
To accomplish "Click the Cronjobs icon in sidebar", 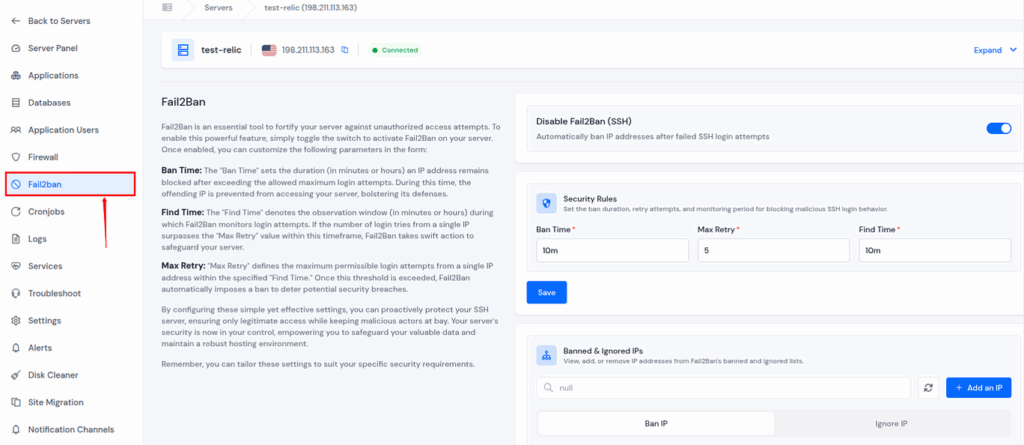I will click(15, 211).
